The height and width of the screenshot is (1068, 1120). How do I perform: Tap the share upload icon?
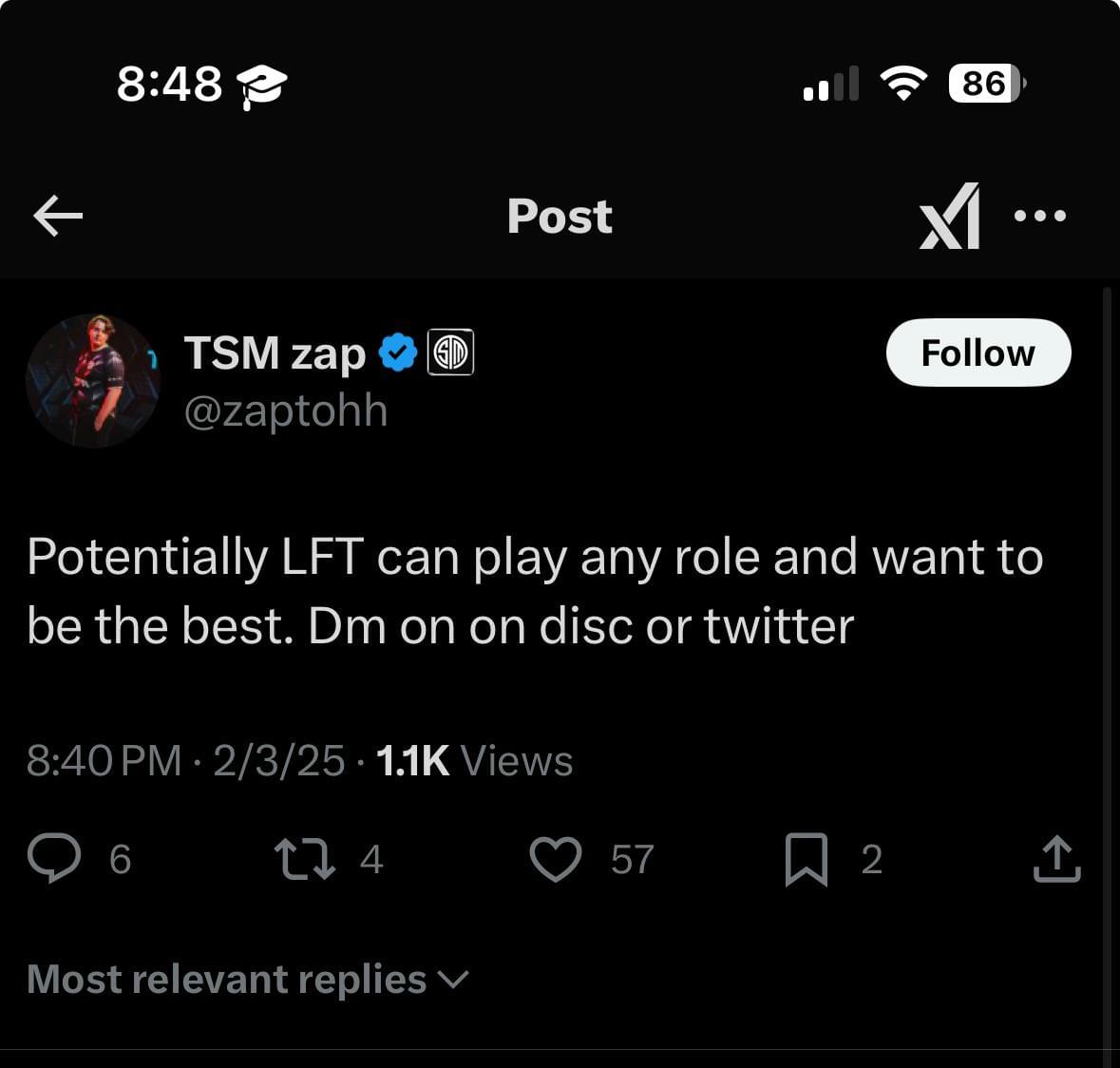[1057, 859]
